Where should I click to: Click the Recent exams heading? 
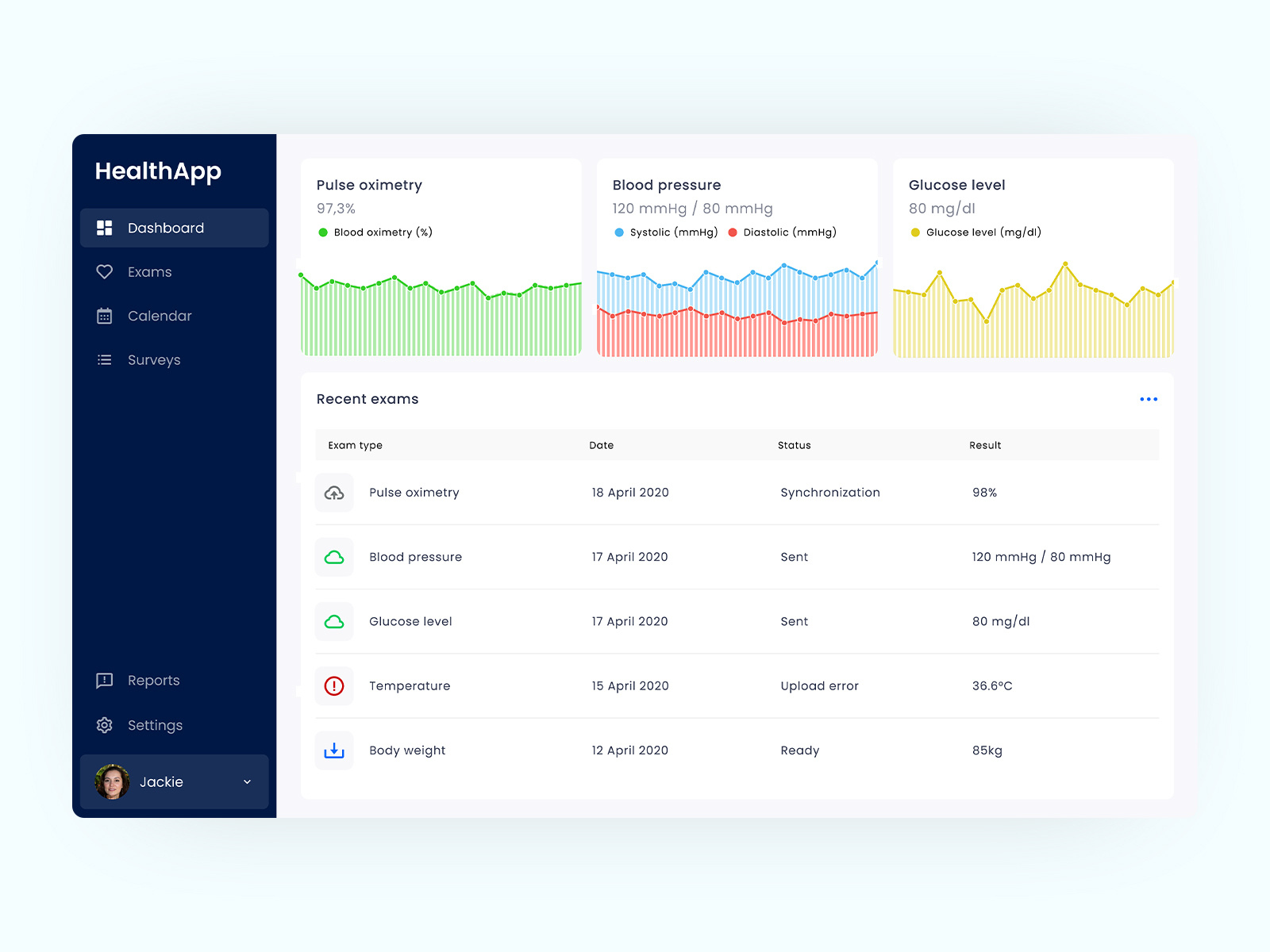[367, 399]
